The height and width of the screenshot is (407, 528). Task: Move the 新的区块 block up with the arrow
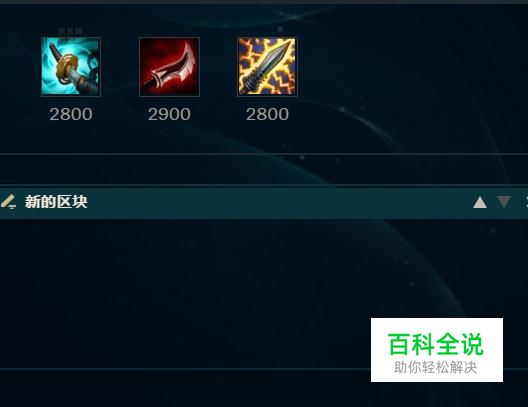click(x=480, y=202)
